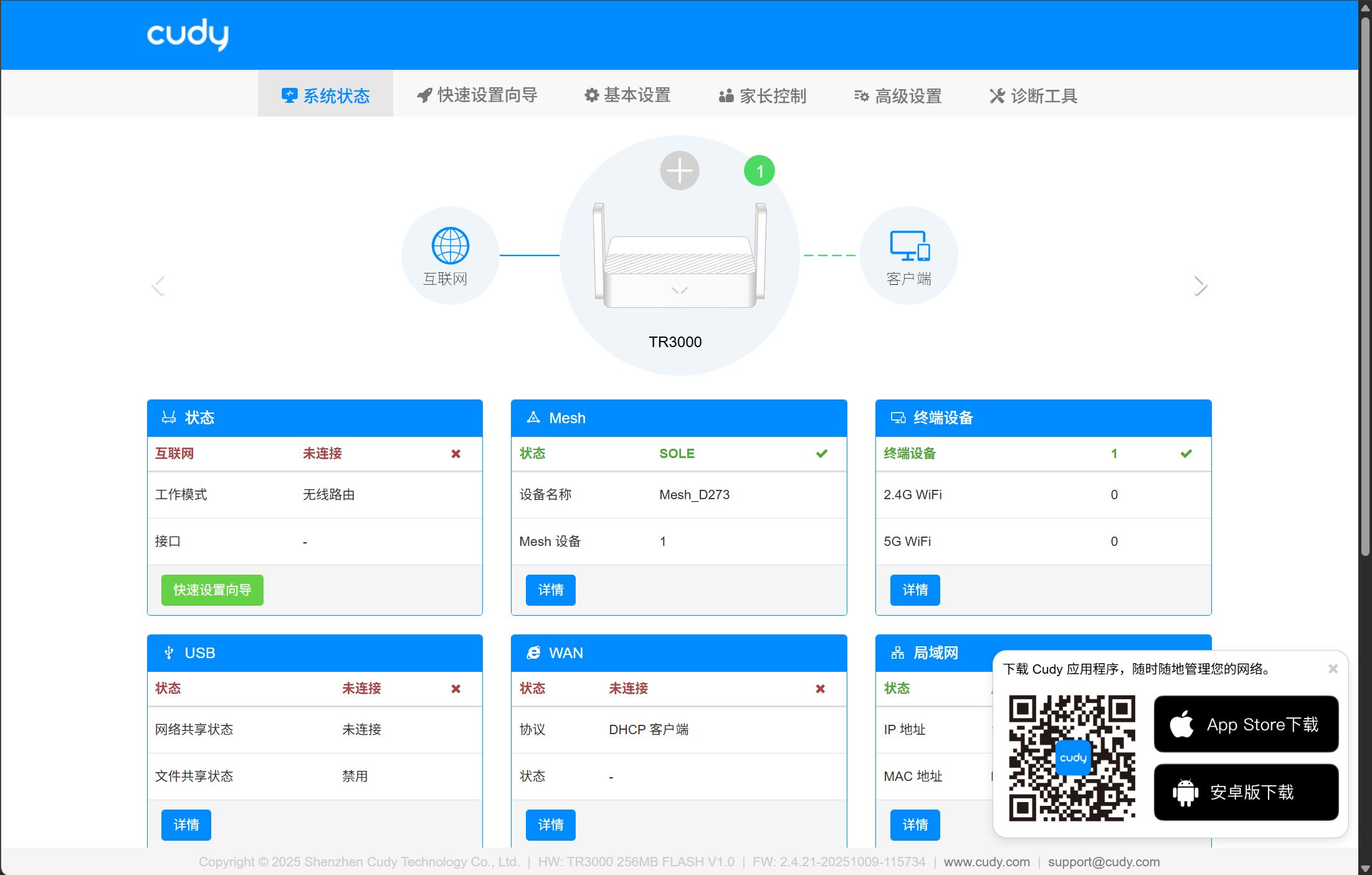Click the support@cudy.com link
The image size is (1372, 875).
[1104, 862]
